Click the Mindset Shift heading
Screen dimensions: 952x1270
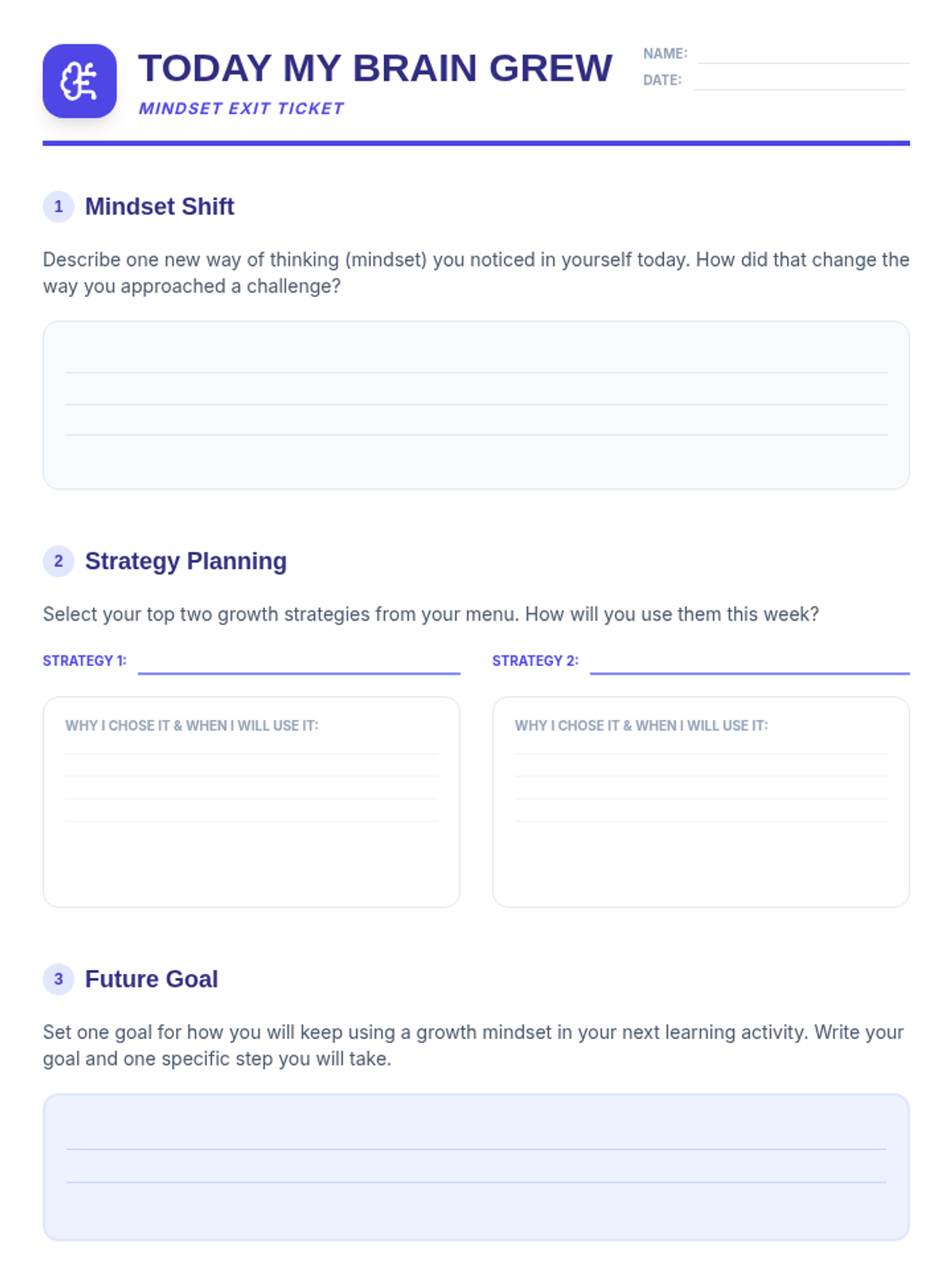click(159, 206)
